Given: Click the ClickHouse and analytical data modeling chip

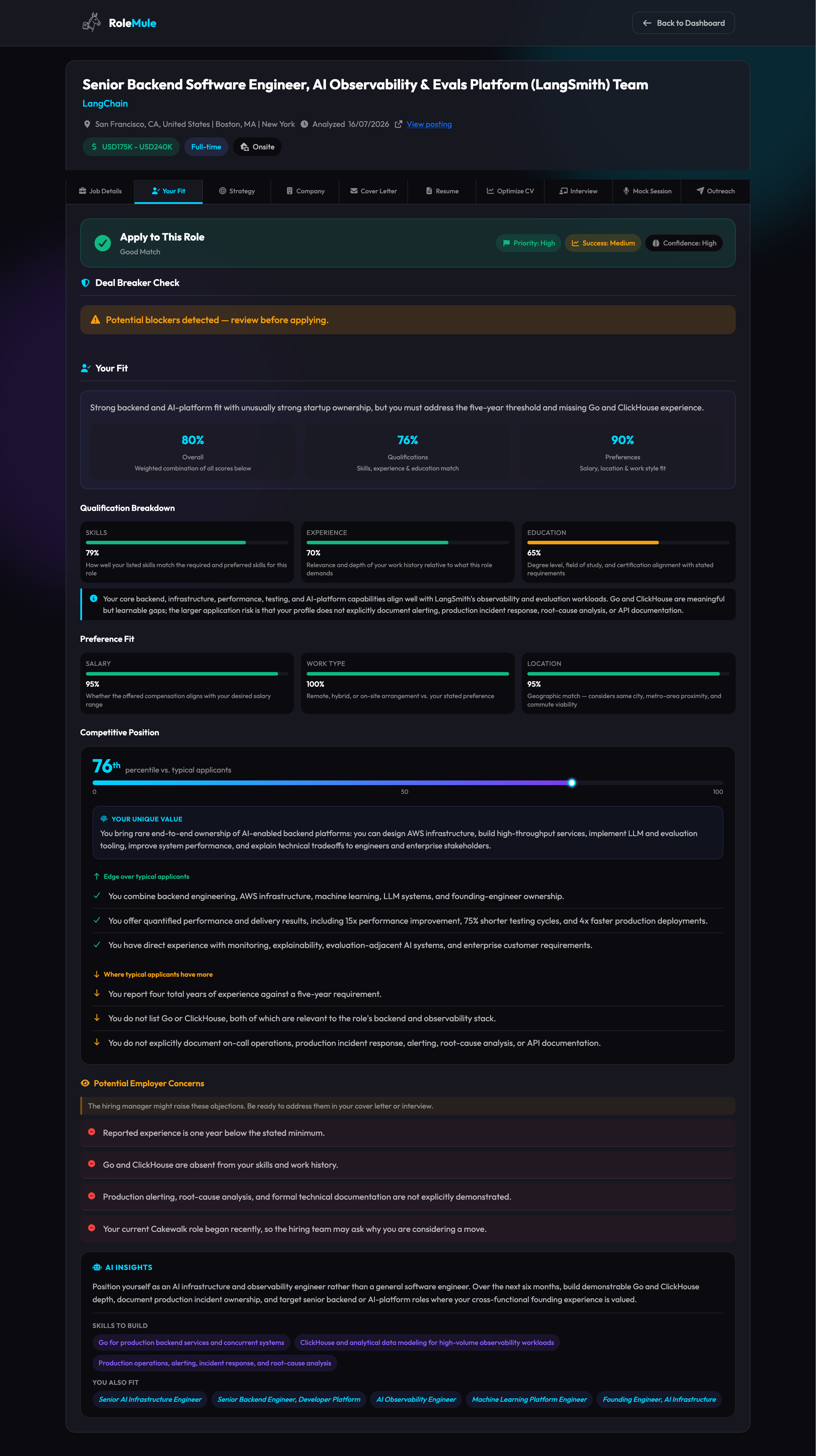Looking at the screenshot, I should (427, 1342).
